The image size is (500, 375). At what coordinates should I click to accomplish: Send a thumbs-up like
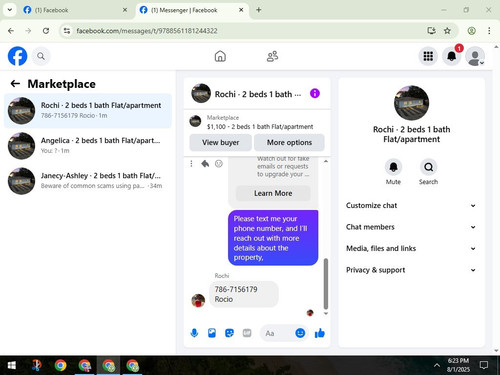(x=320, y=333)
